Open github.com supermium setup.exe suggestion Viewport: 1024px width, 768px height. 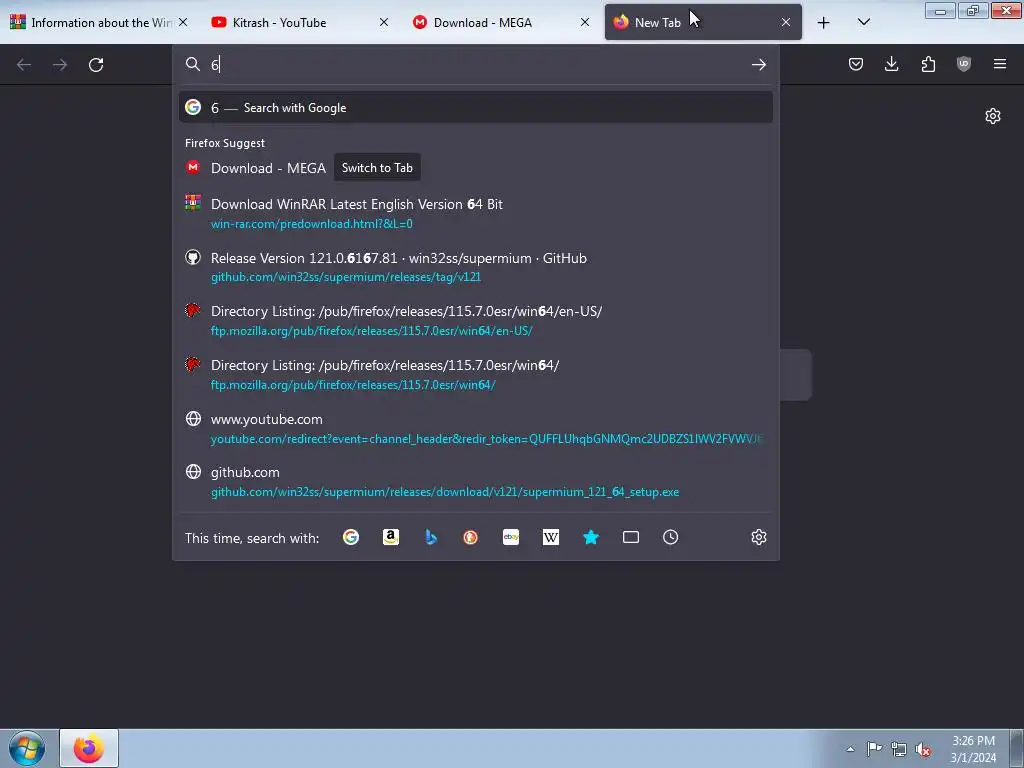[475, 481]
